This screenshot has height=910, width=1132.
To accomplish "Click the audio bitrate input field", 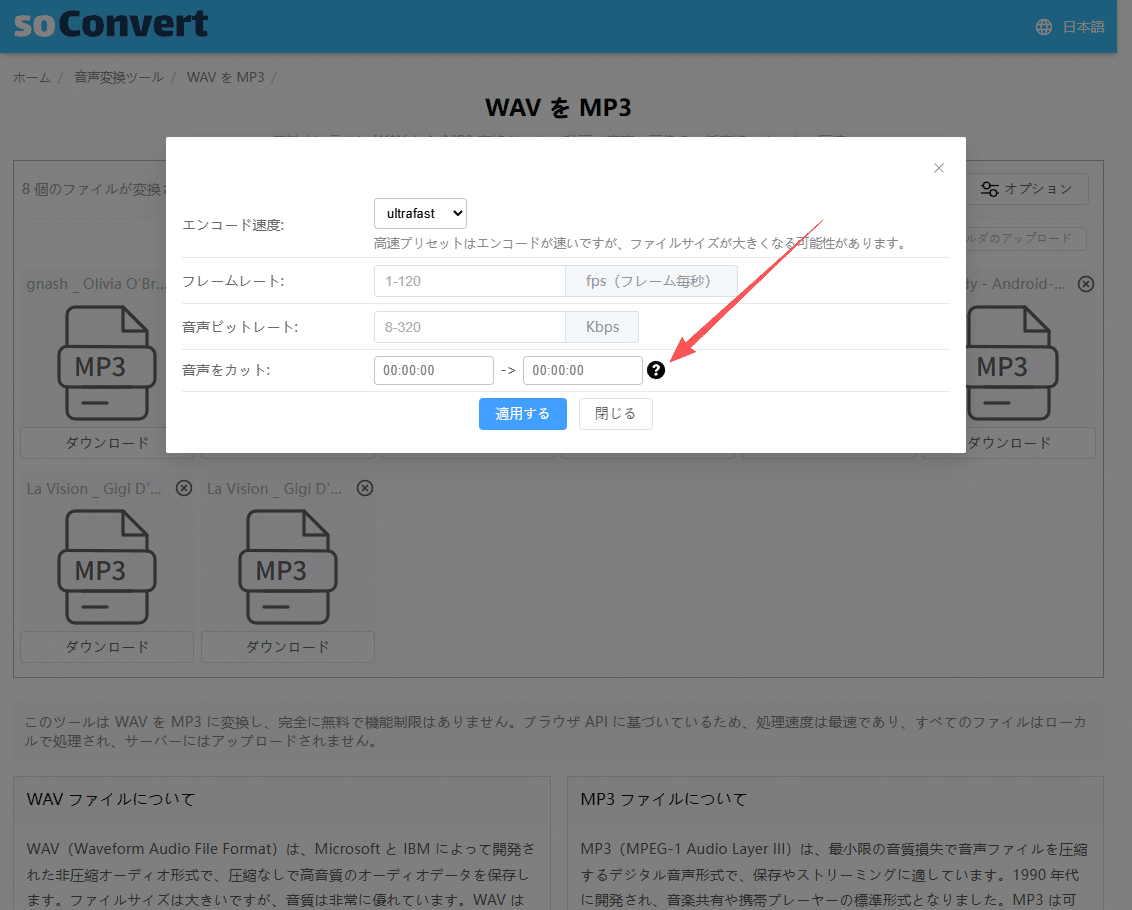I will 469,327.
